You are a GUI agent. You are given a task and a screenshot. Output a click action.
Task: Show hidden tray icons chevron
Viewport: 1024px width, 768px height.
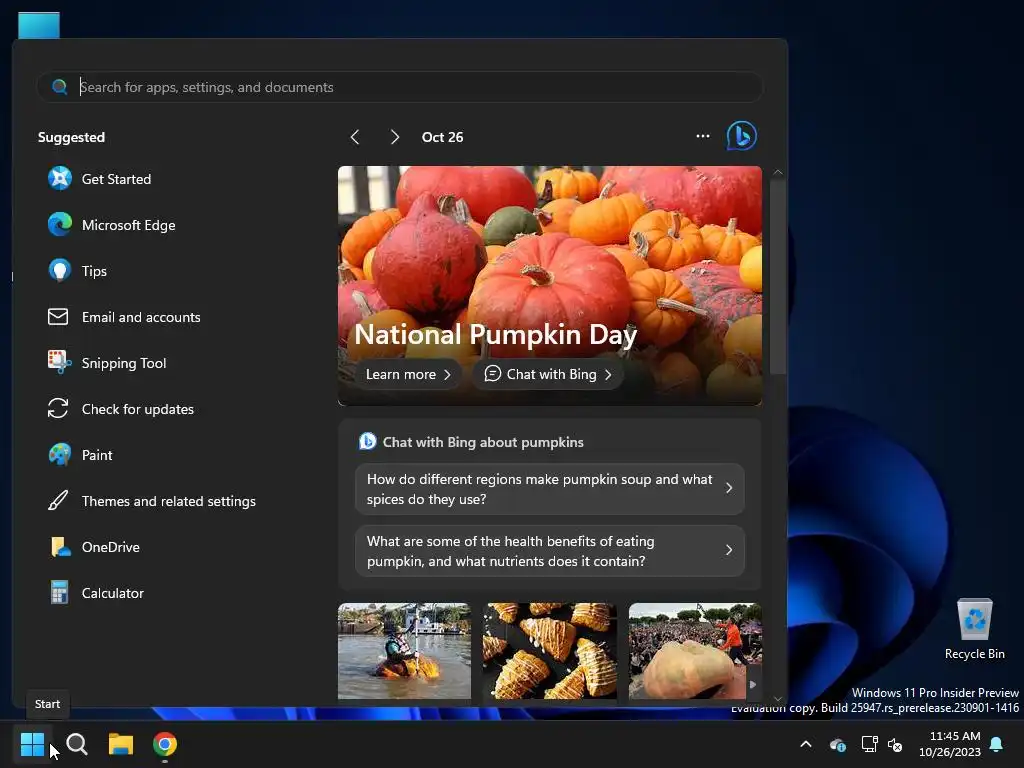click(806, 744)
